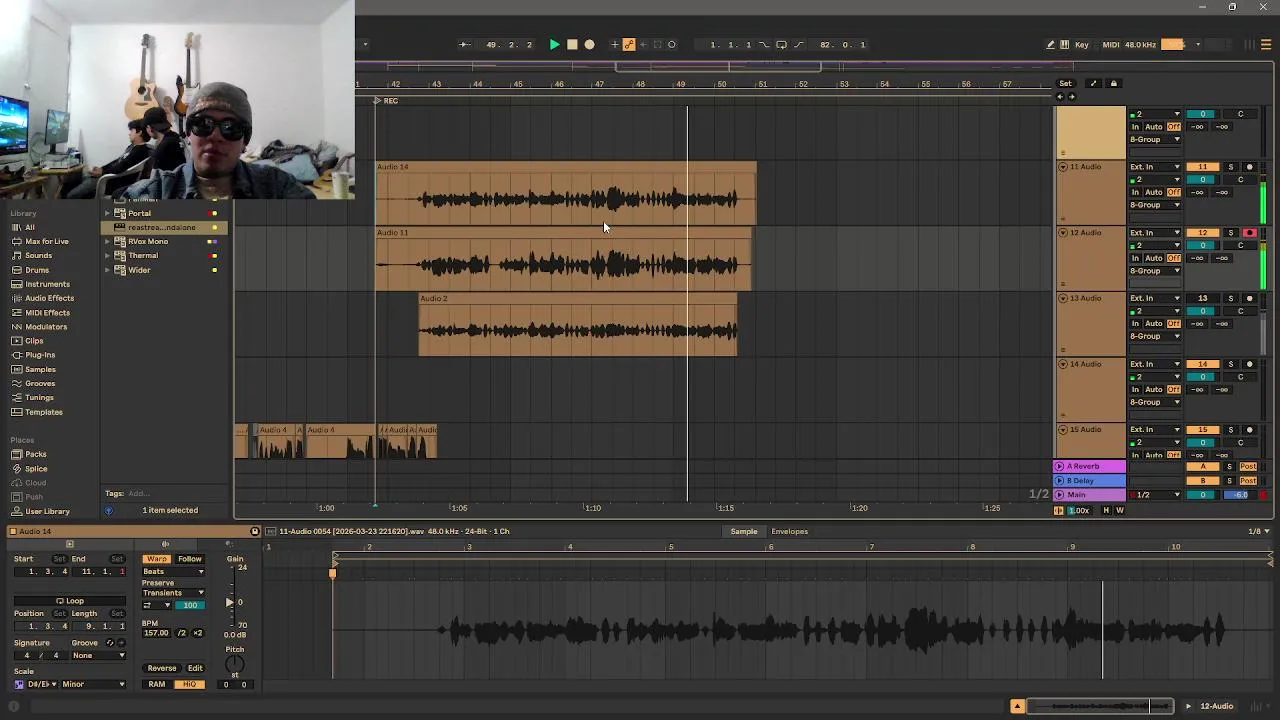Select Audio Effects in the browser library
Viewport: 1280px width, 720px height.
49,298
